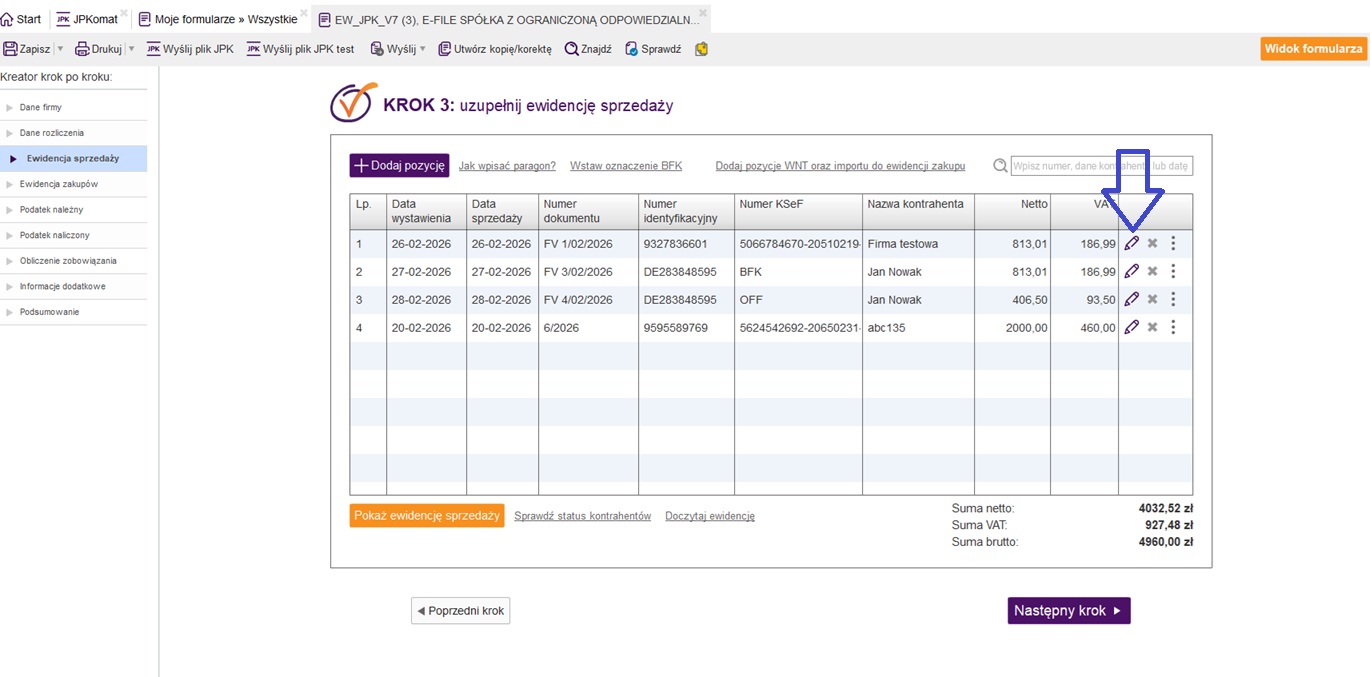Delete the abc135 row using its X icon
This screenshot has height=677, width=1372.
coord(1152,327)
